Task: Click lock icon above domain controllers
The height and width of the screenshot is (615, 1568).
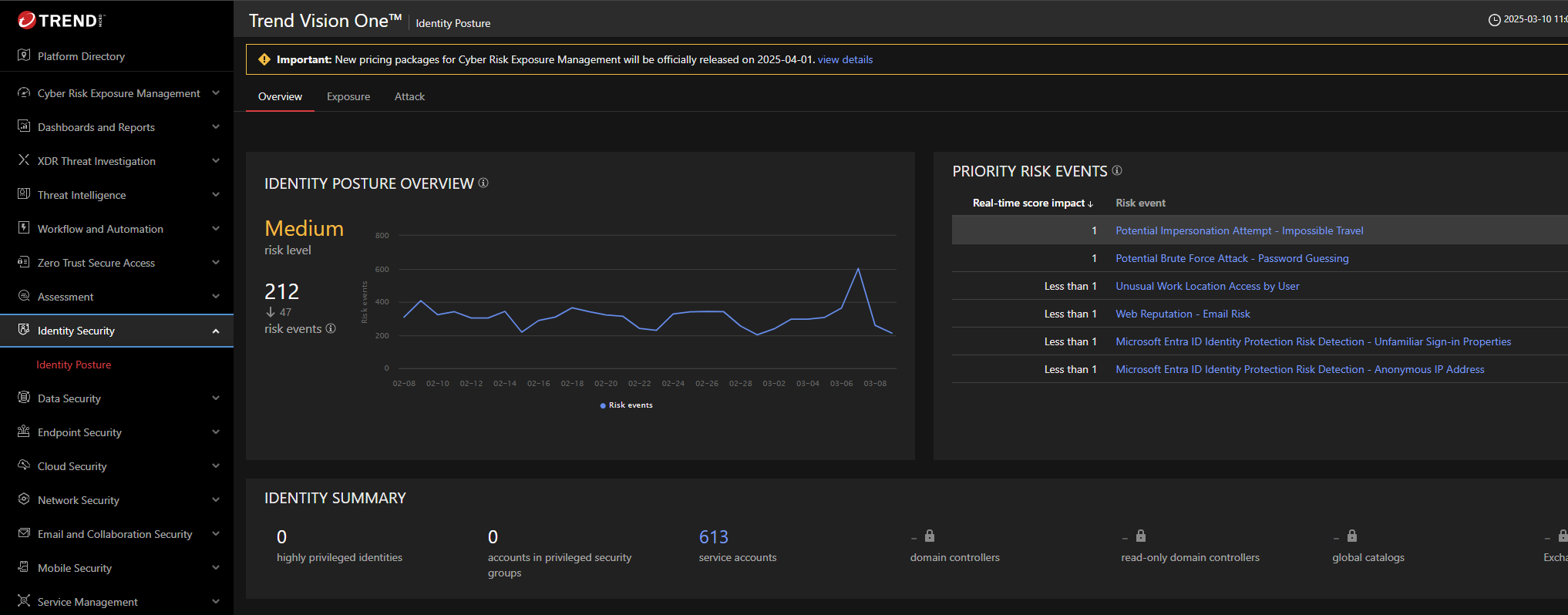Action: pyautogui.click(x=930, y=536)
